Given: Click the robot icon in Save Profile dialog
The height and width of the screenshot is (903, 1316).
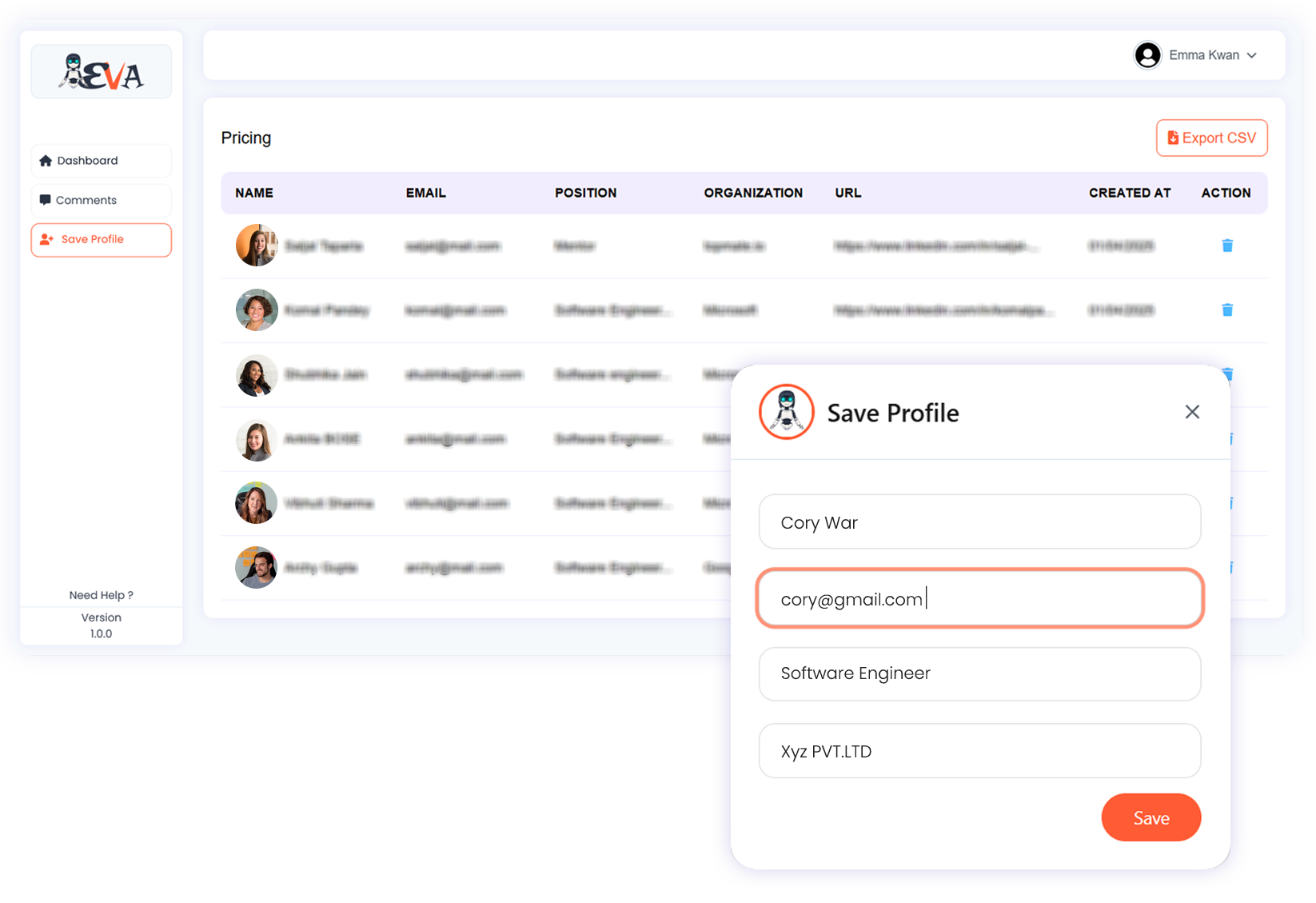Looking at the screenshot, I should [786, 412].
